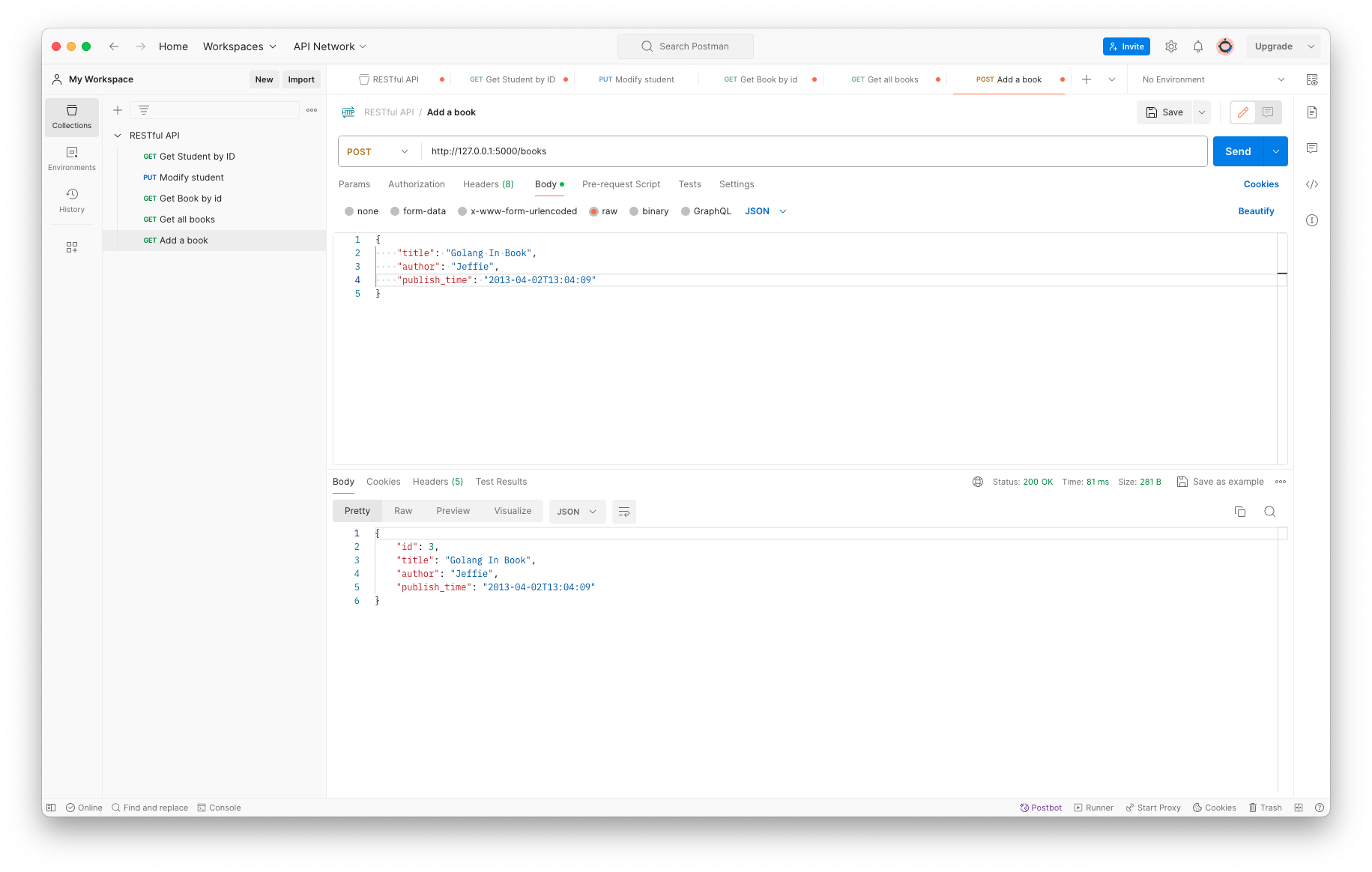Open the Environments sidebar panel

[x=72, y=158]
